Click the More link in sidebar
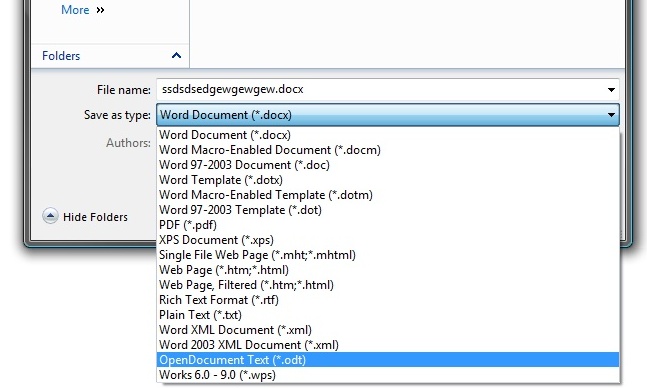 pos(75,9)
